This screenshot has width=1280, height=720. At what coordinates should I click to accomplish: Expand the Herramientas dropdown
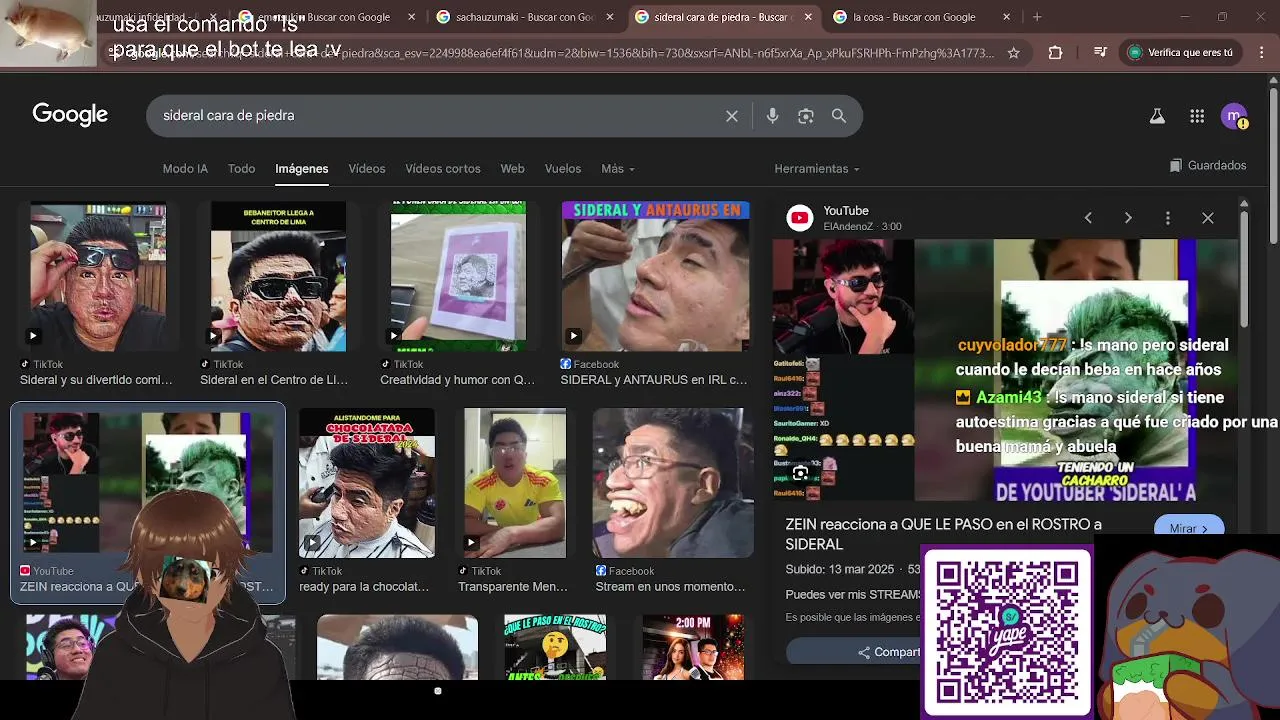click(x=817, y=169)
